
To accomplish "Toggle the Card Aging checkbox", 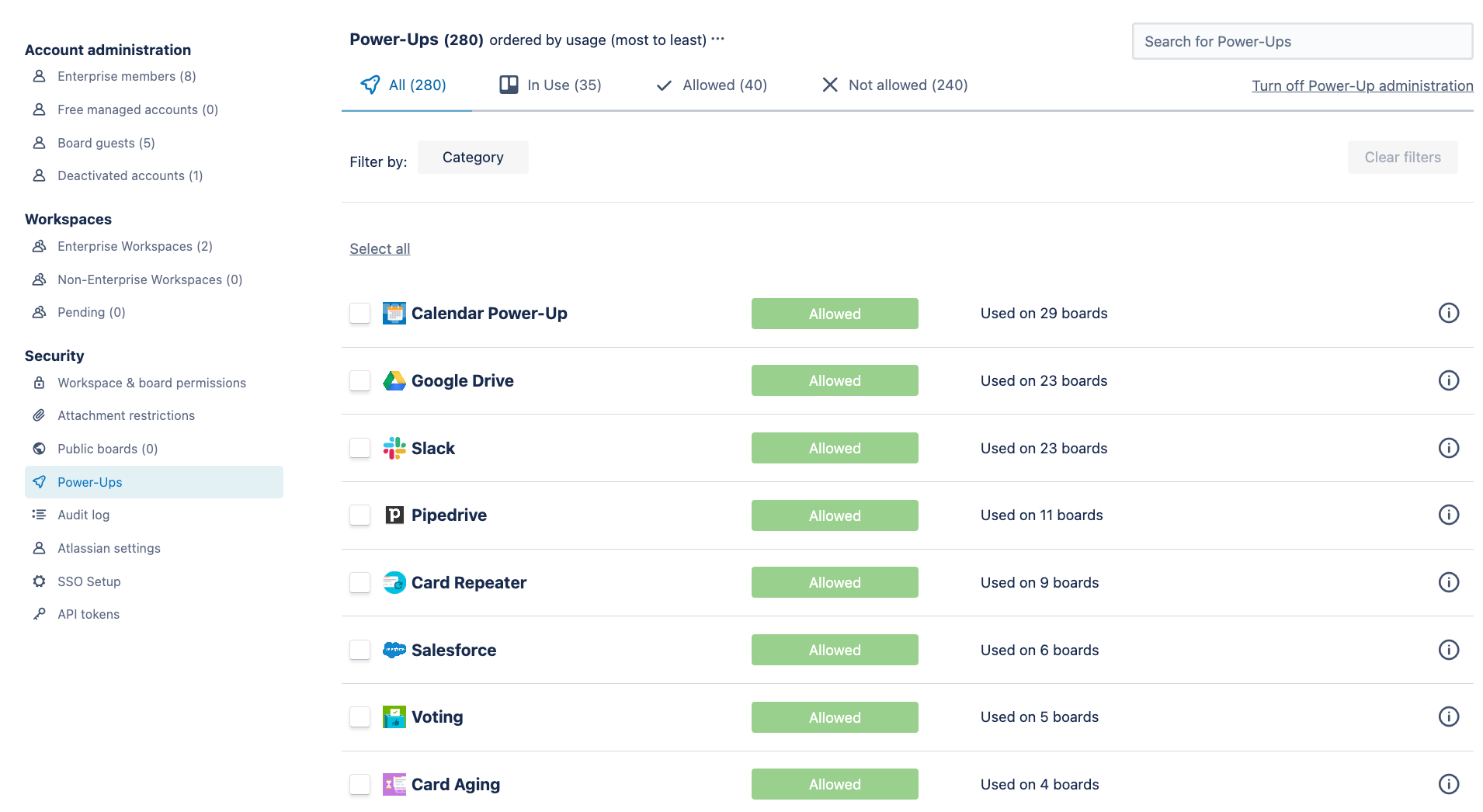I will tap(359, 784).
